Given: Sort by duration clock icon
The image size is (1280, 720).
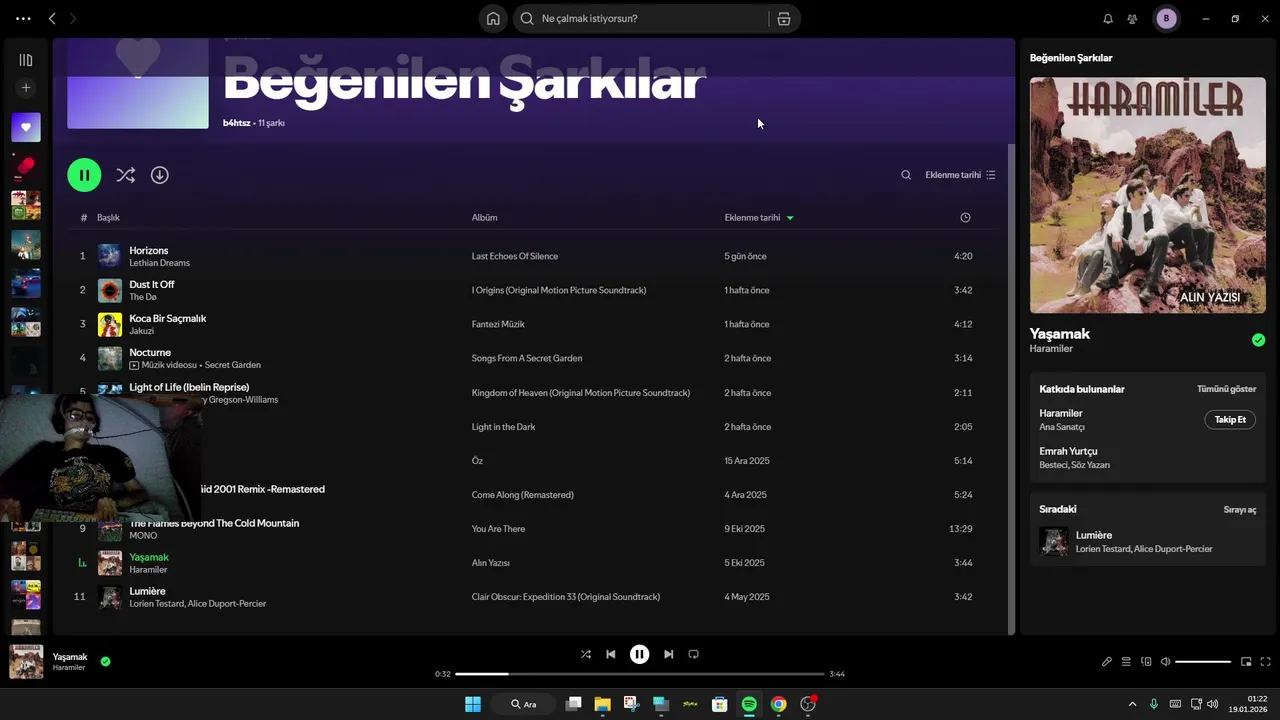Looking at the screenshot, I should click(965, 217).
